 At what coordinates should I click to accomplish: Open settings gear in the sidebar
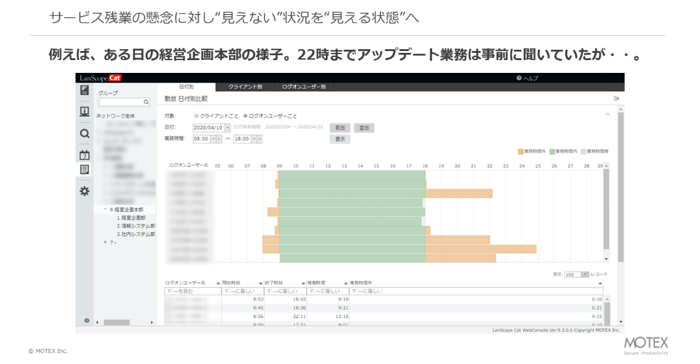click(x=84, y=191)
